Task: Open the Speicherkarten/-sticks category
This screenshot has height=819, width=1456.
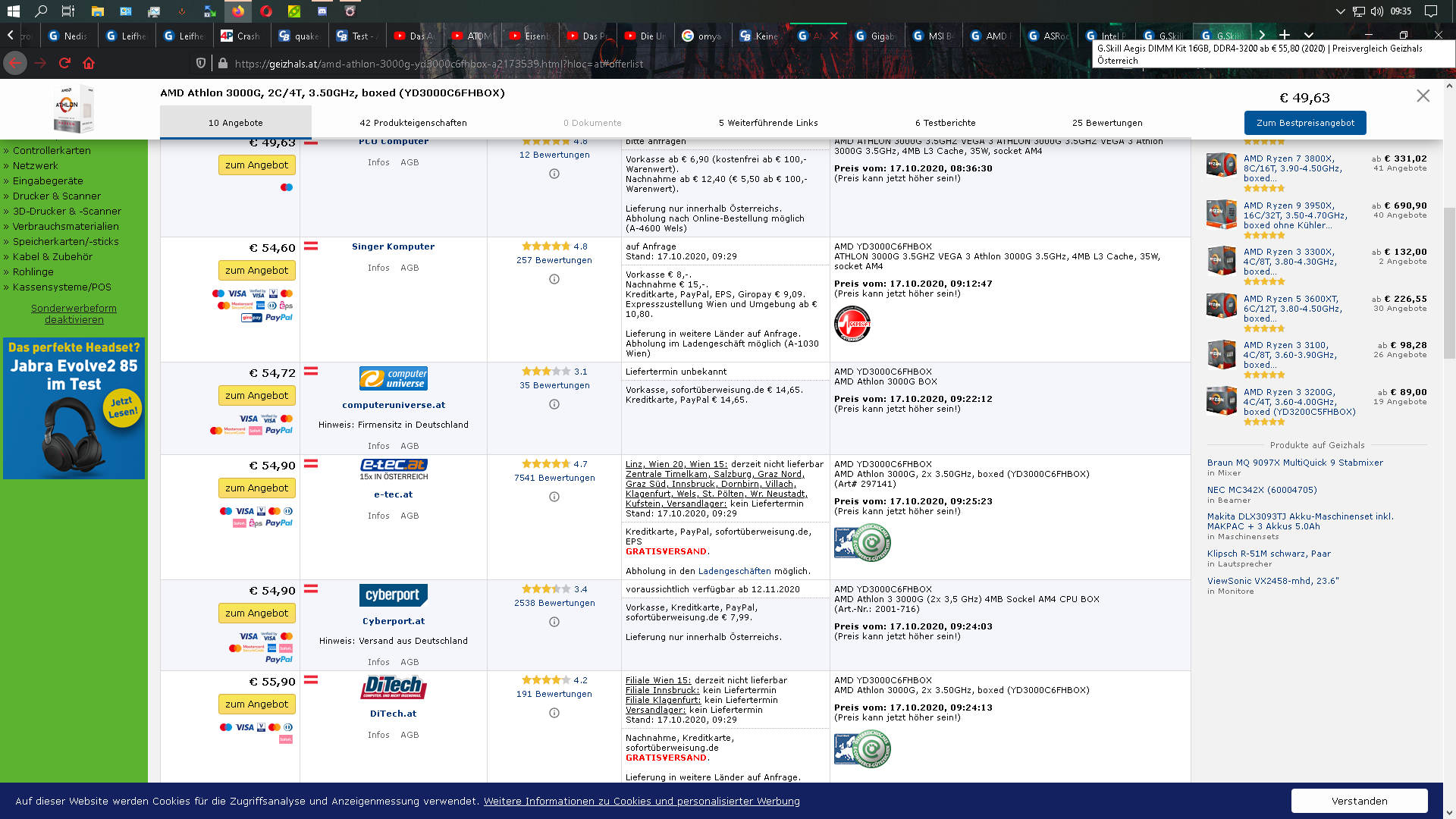Action: tap(65, 241)
